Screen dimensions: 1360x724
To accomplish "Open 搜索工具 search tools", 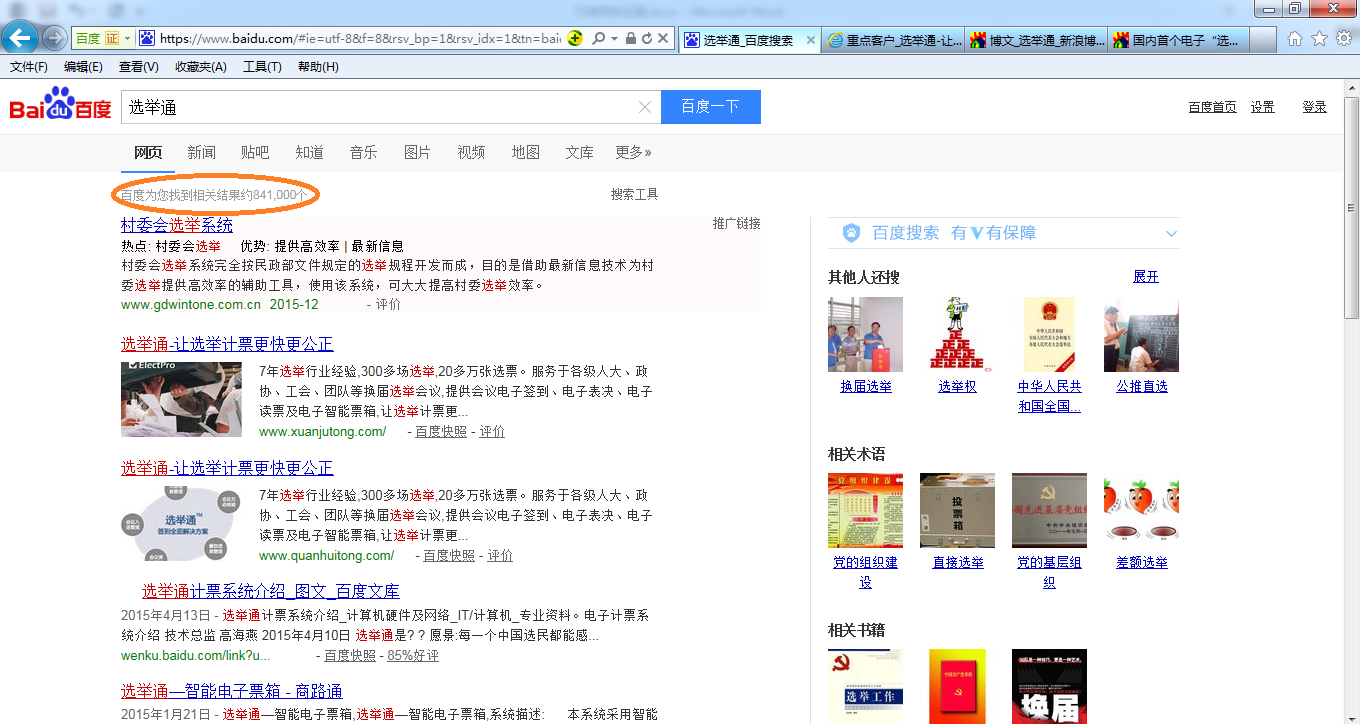I will [x=634, y=194].
